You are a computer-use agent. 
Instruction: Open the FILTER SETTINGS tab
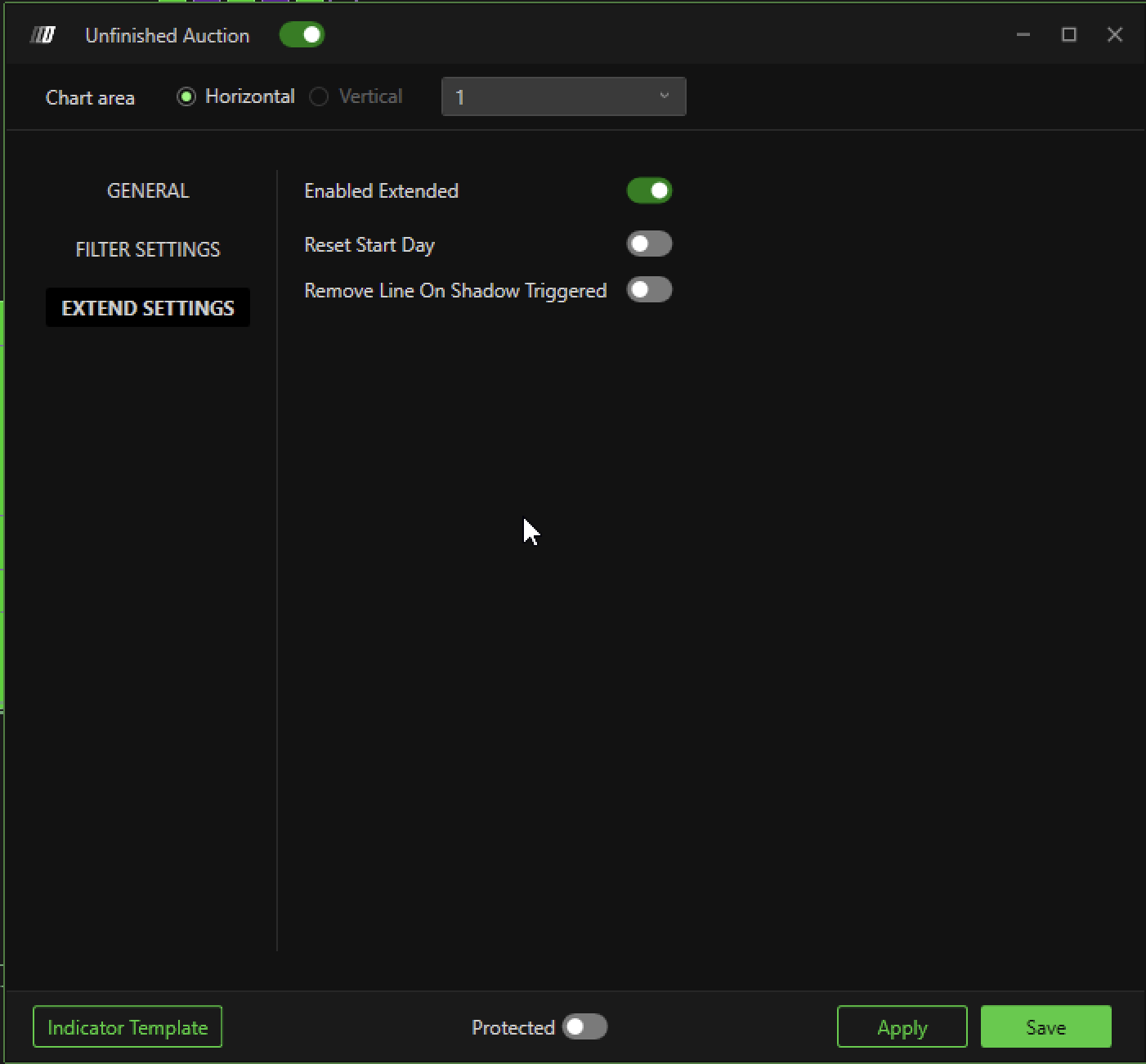tap(148, 250)
